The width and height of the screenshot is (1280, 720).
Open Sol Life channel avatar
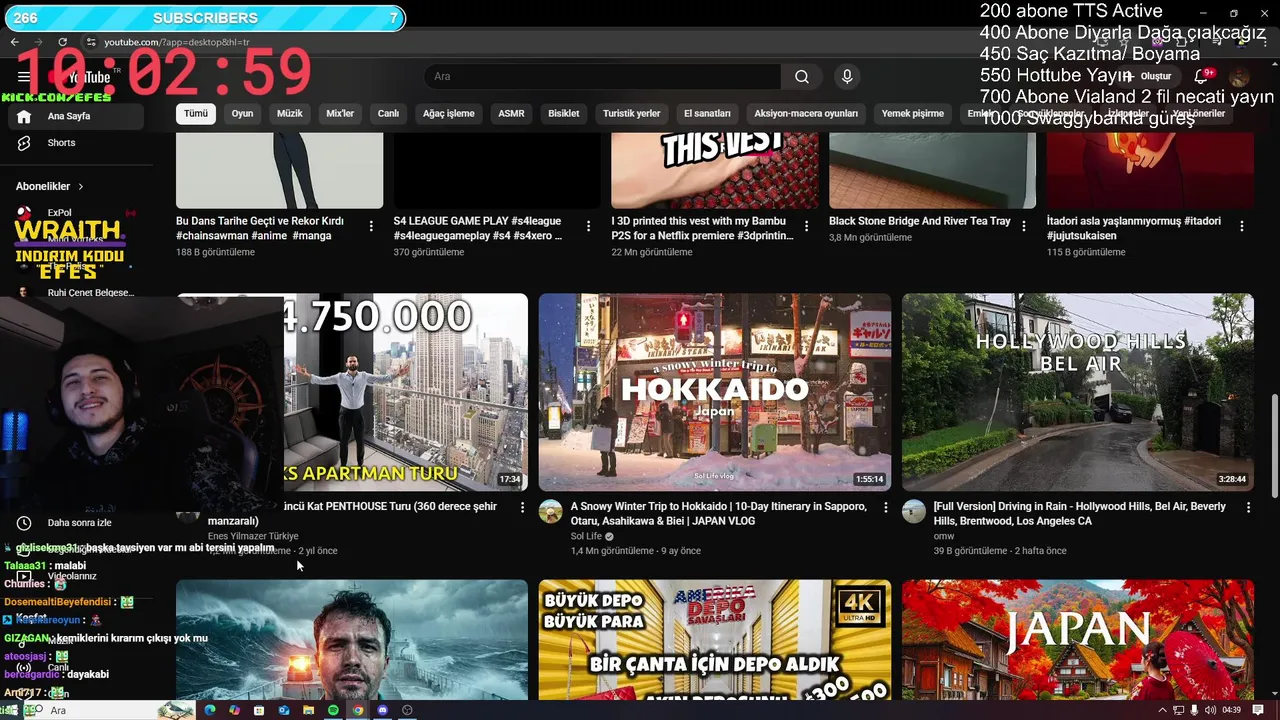click(x=551, y=512)
